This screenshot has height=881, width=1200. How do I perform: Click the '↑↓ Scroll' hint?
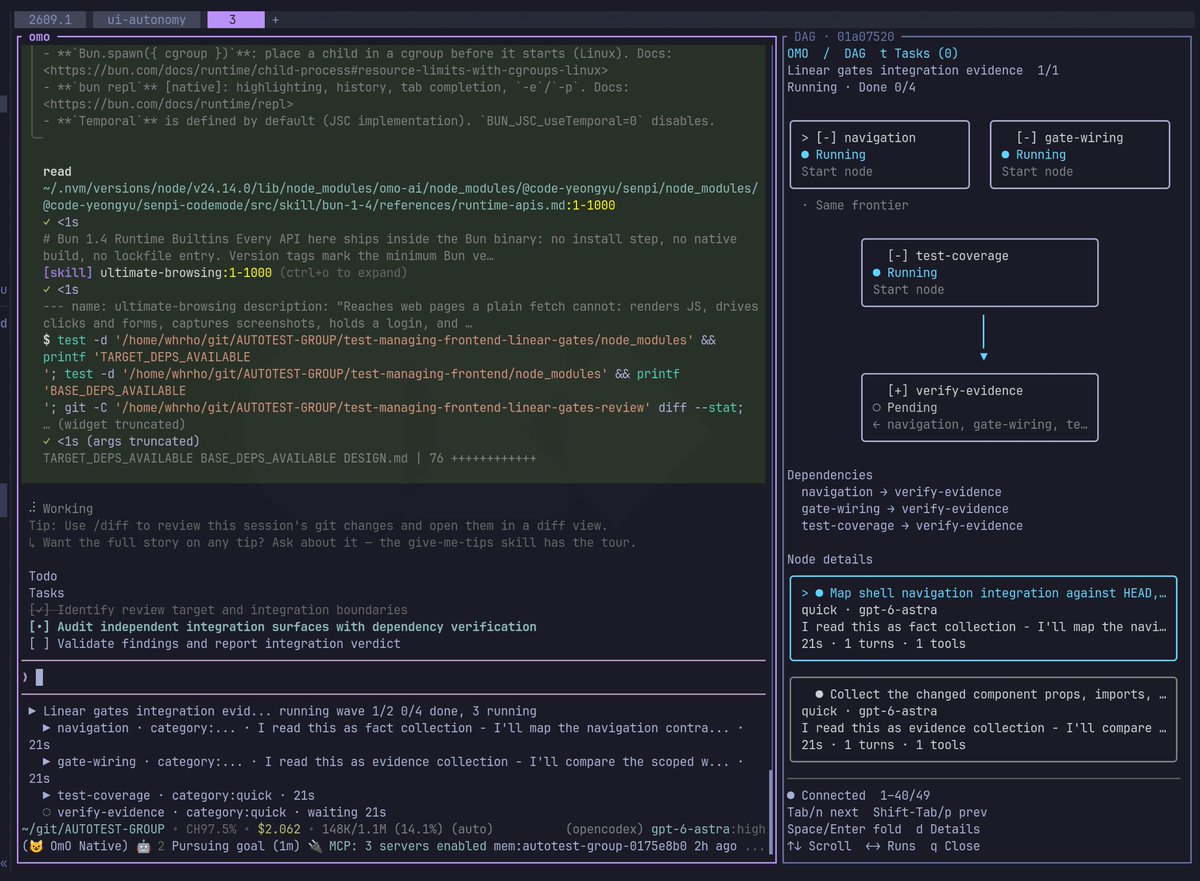click(x=819, y=846)
